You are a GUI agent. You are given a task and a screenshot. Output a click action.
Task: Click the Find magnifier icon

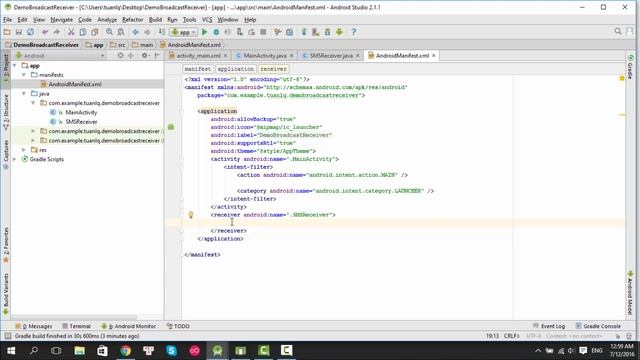109,32
